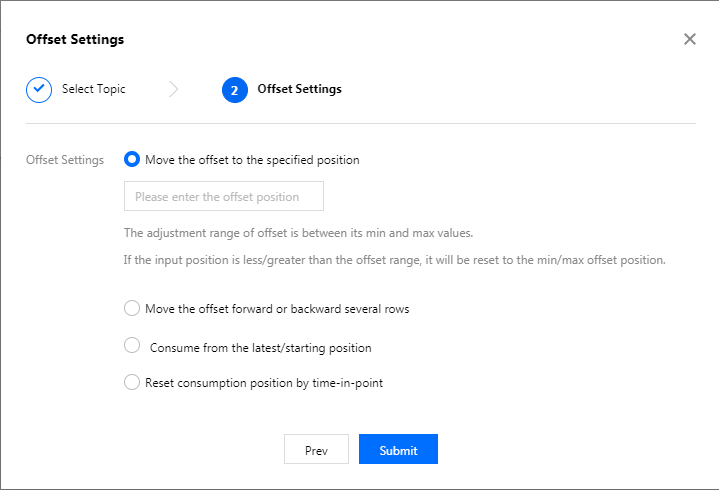Click the 'Move the offset forward or backward several rows' label
This screenshot has width=719, height=490.
coord(277,309)
